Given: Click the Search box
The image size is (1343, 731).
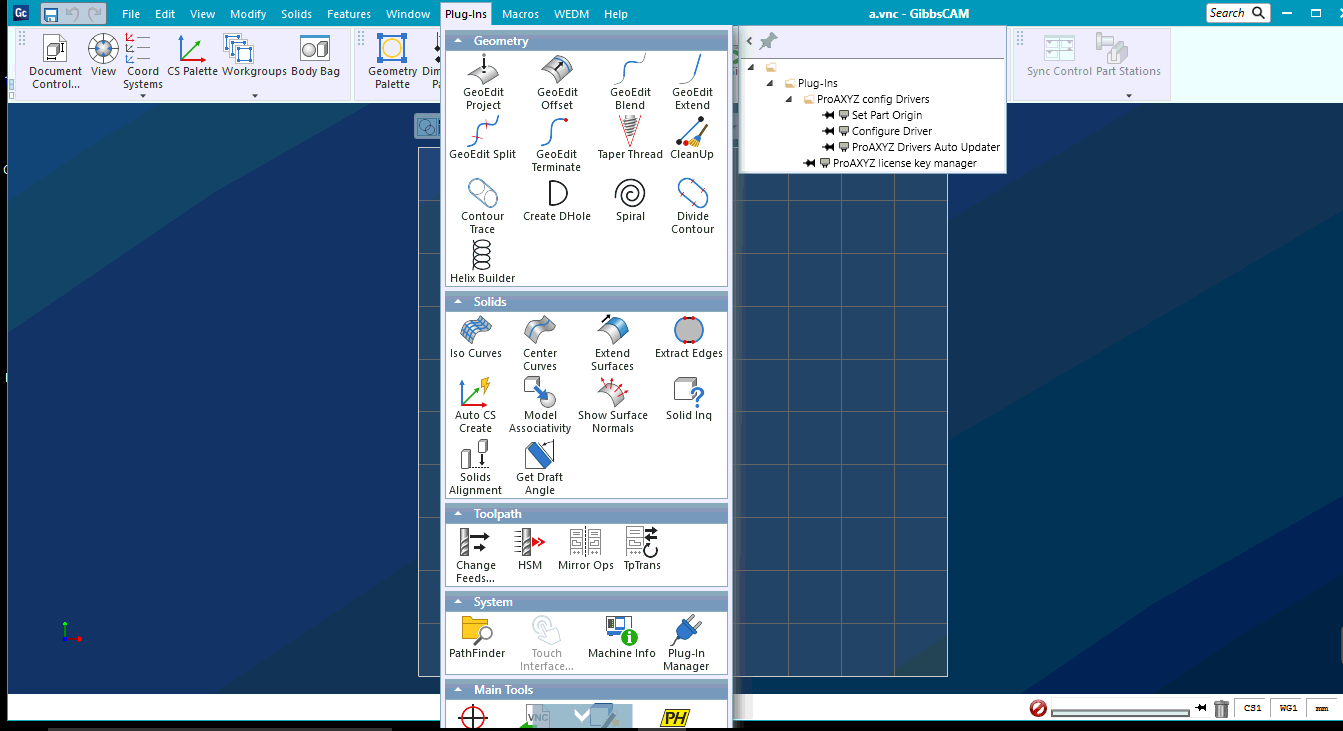Looking at the screenshot, I should tap(1238, 13).
